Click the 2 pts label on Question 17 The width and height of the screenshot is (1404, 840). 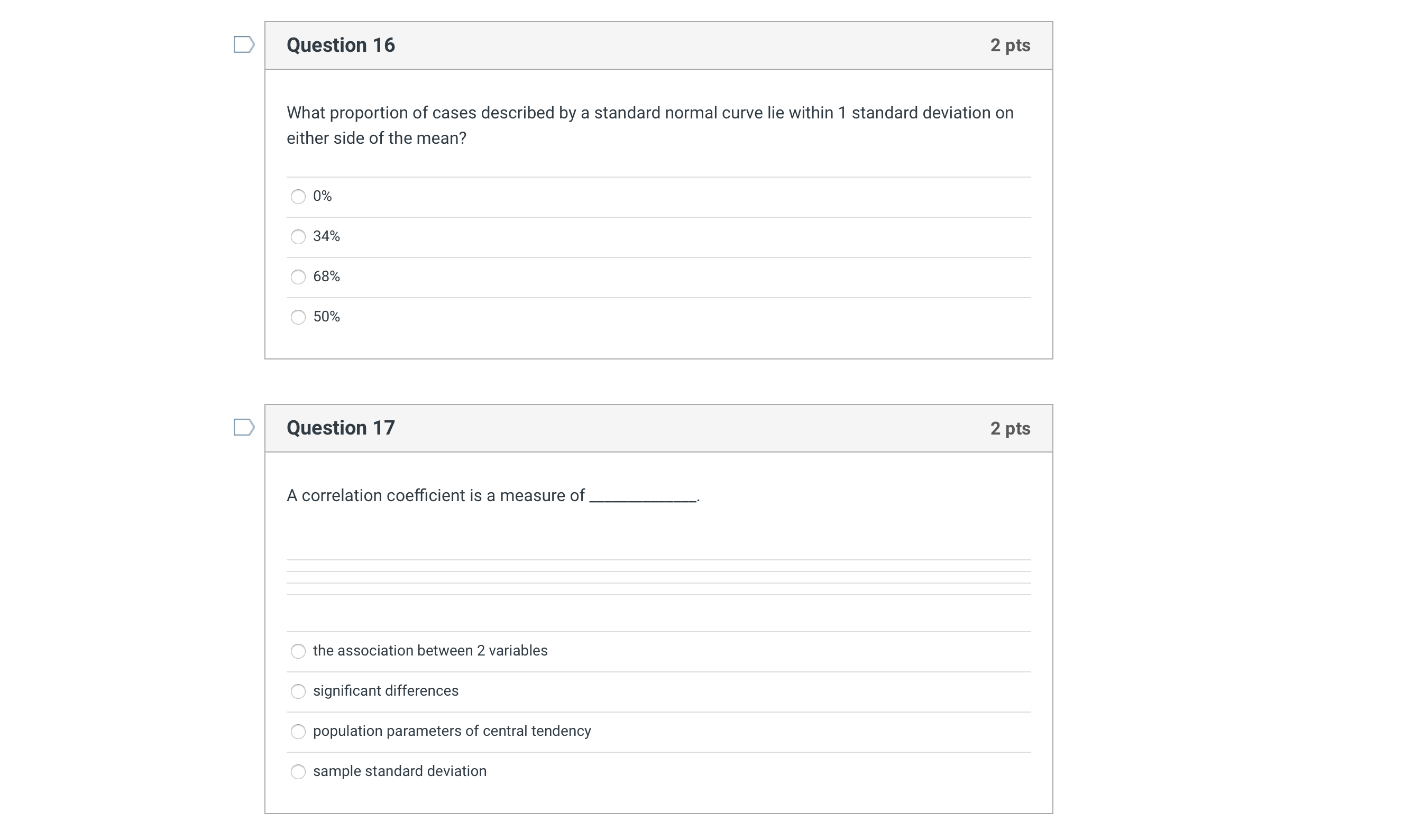tap(1010, 429)
